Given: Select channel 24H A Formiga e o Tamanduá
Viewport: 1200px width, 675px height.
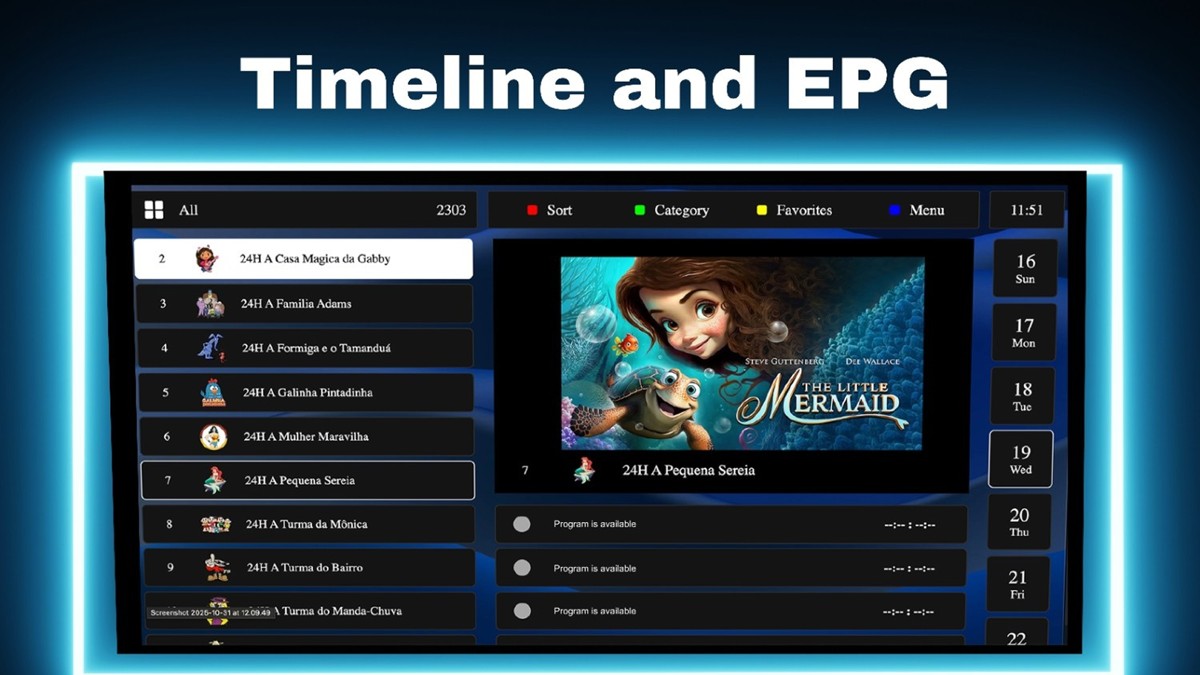Looking at the screenshot, I should [305, 348].
